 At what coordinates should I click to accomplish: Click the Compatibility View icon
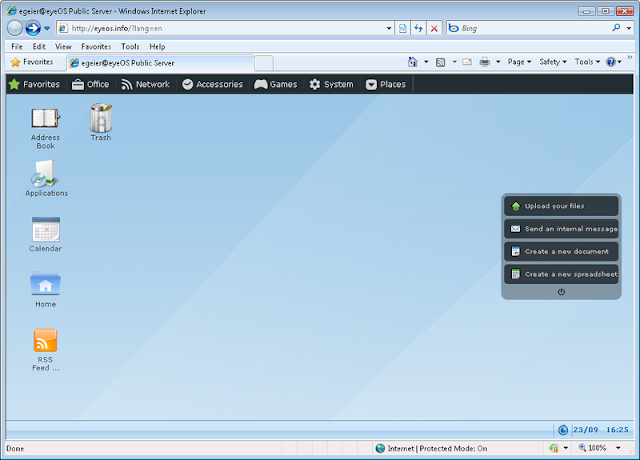pos(403,28)
